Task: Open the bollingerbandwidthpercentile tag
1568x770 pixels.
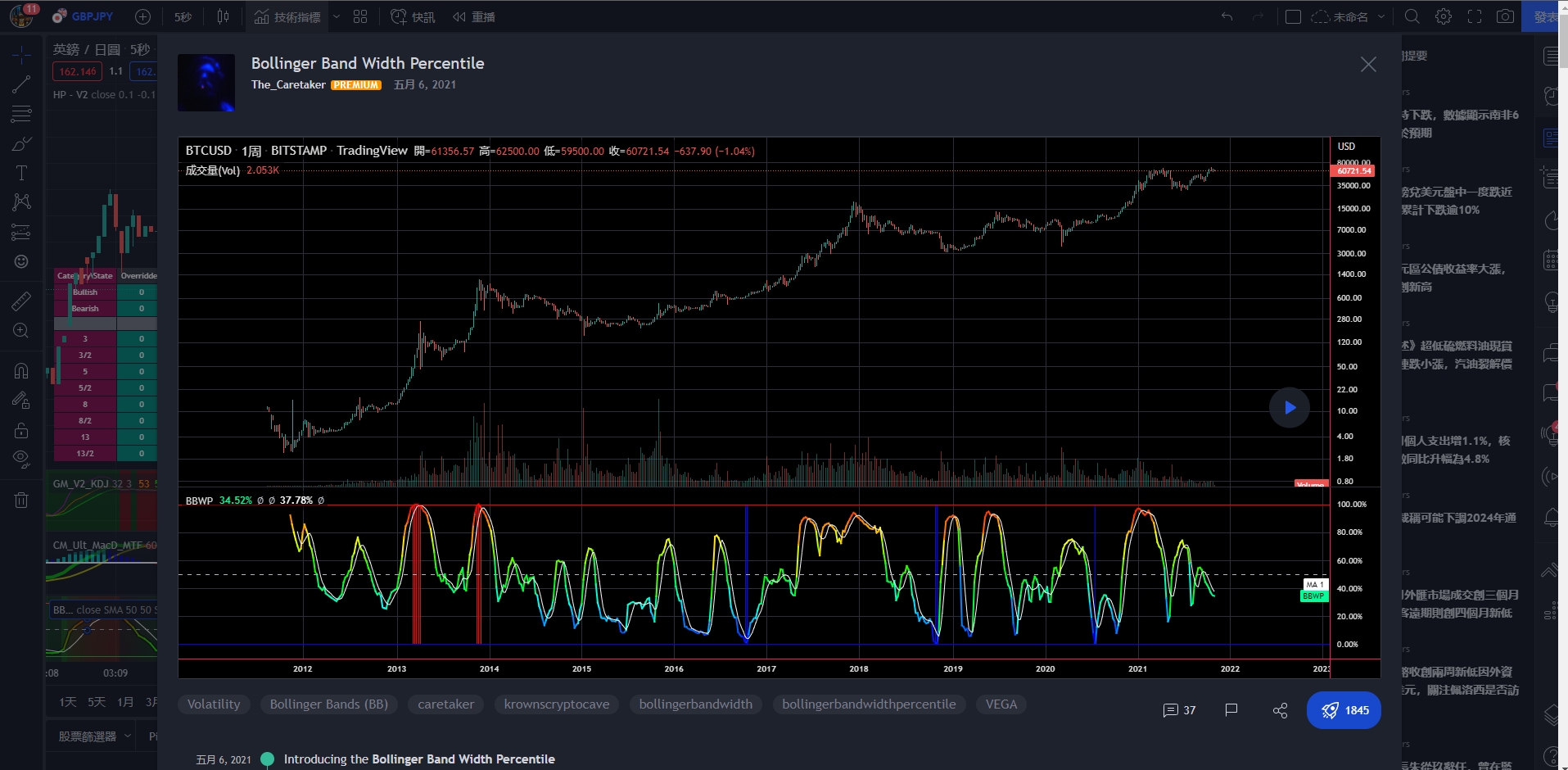Action: (x=869, y=704)
